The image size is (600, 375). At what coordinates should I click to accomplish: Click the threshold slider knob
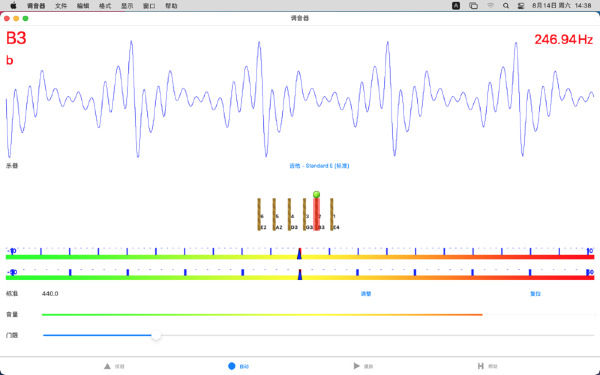point(156,335)
